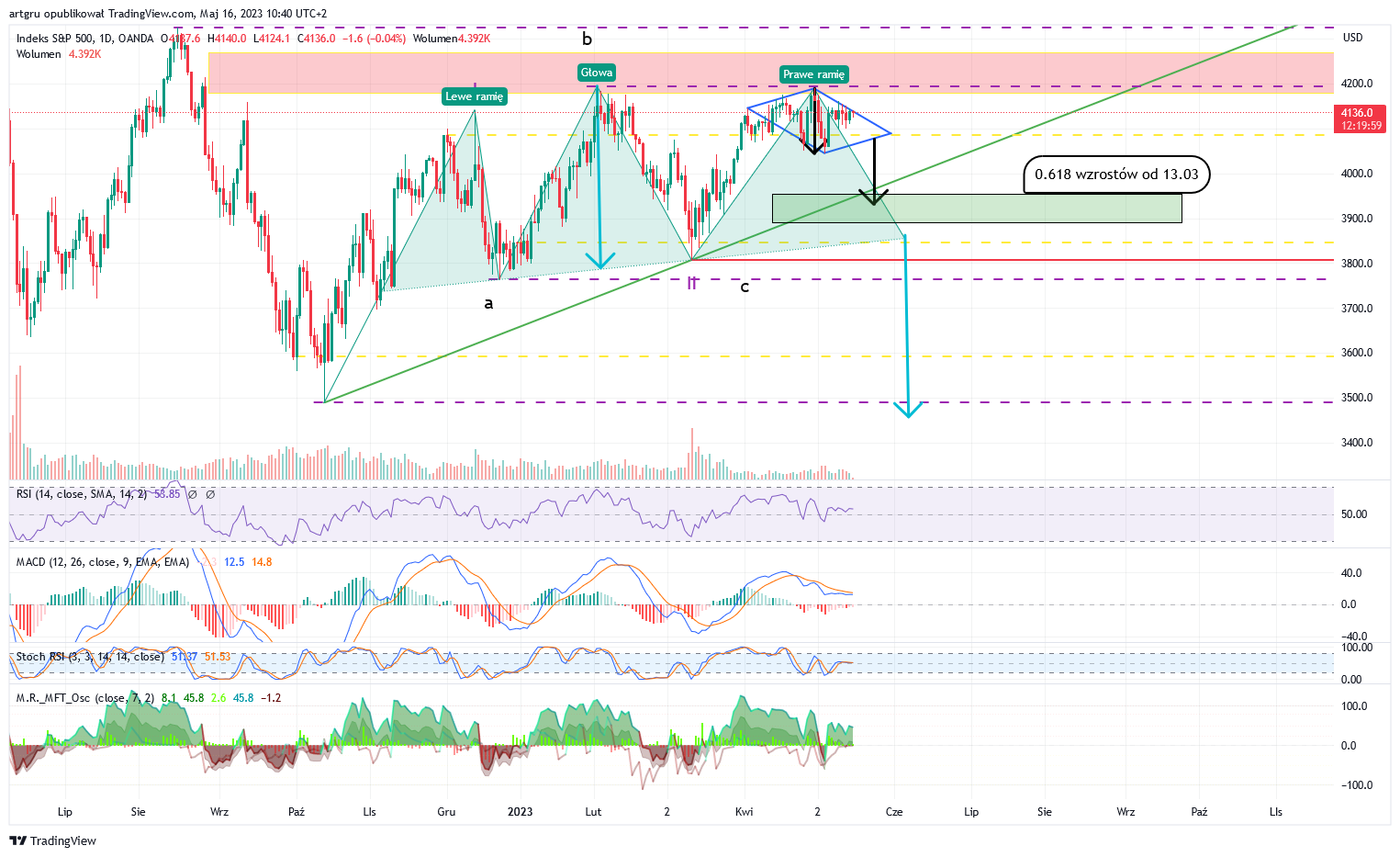Screen dimensions: 1400x857
Task: Click the MACD 40.0 axis value
Action: (x=1351, y=573)
